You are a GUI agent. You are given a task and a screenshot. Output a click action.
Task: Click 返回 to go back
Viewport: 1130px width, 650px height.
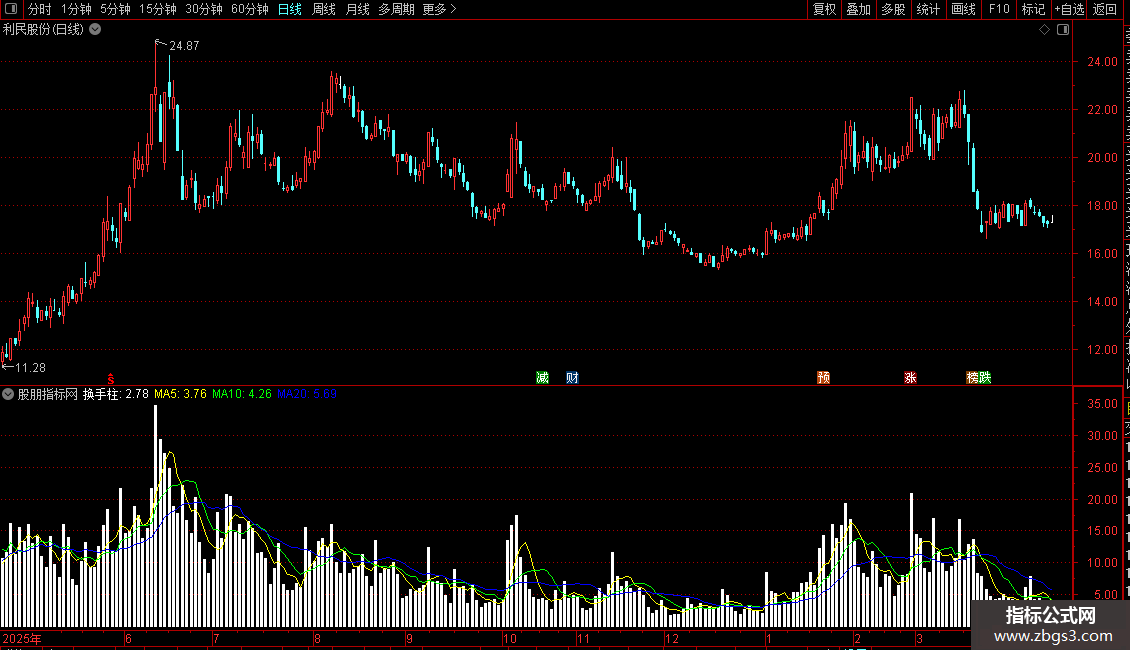(x=1104, y=9)
